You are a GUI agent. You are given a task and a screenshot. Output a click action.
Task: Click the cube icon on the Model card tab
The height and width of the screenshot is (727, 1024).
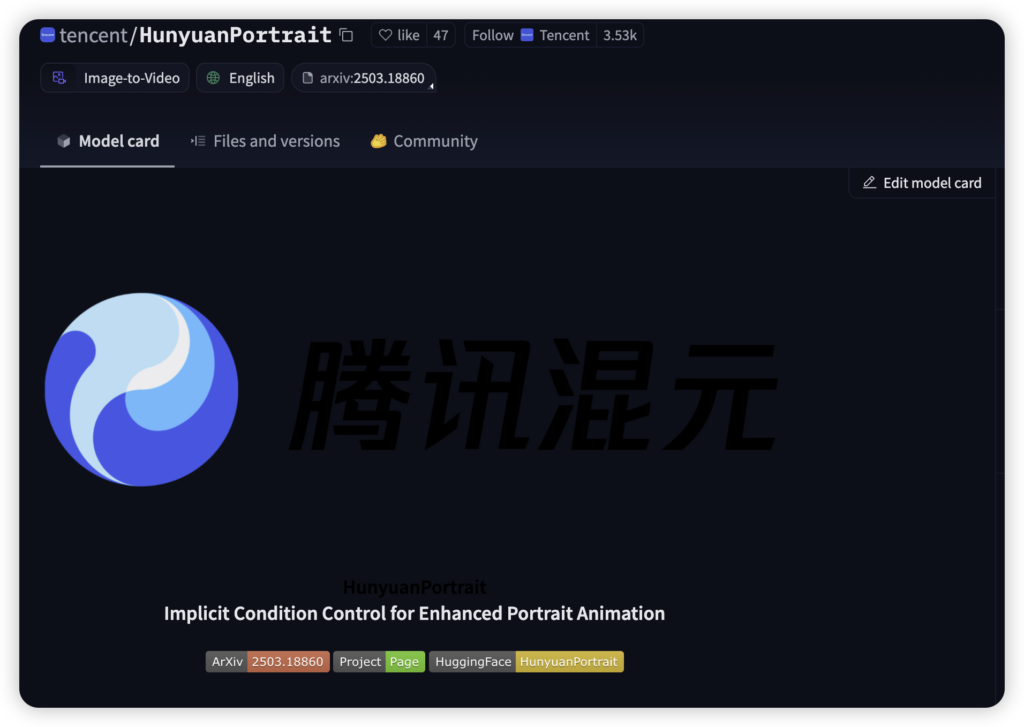pos(64,141)
